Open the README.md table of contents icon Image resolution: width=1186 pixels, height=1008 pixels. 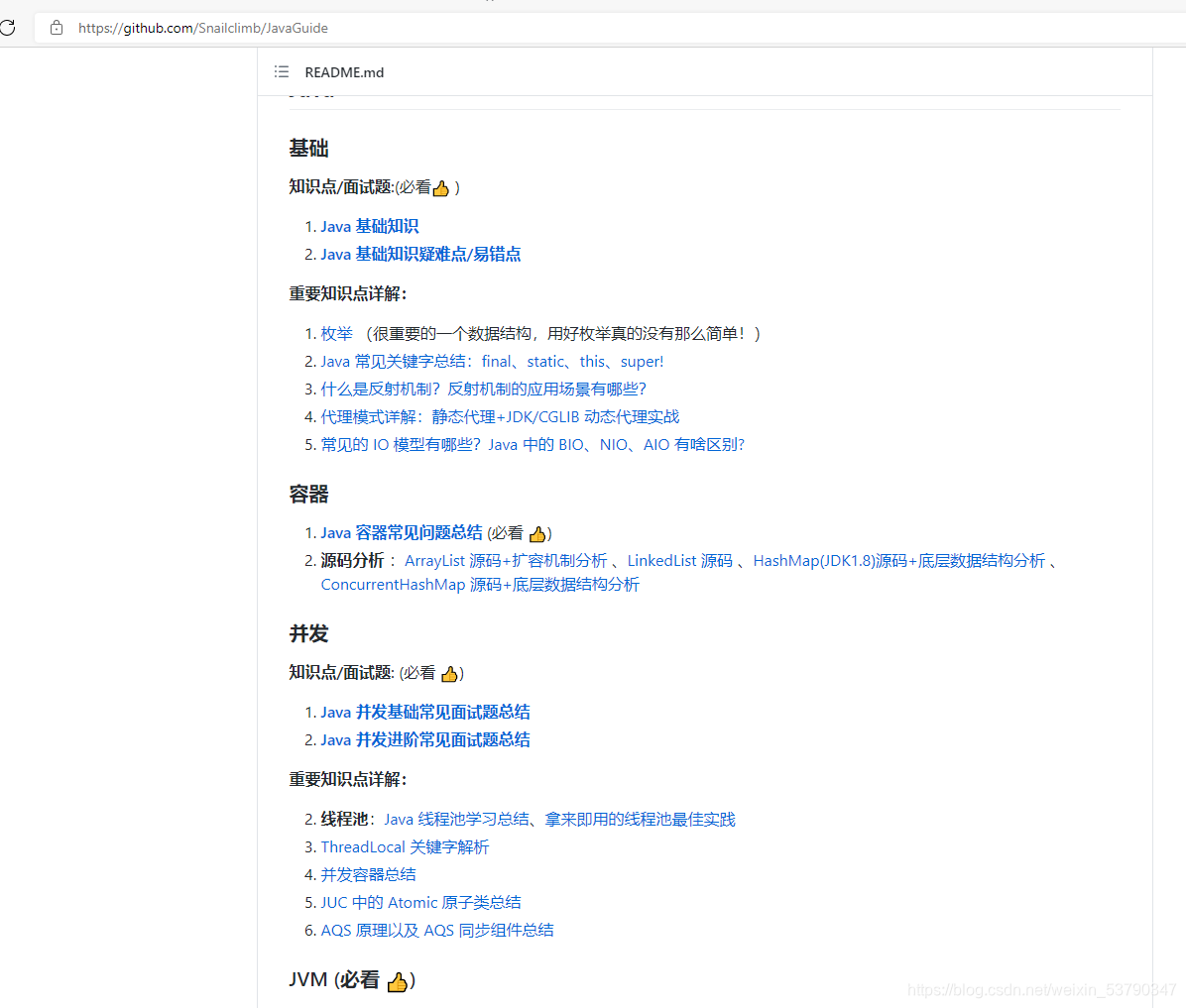pyautogui.click(x=282, y=71)
